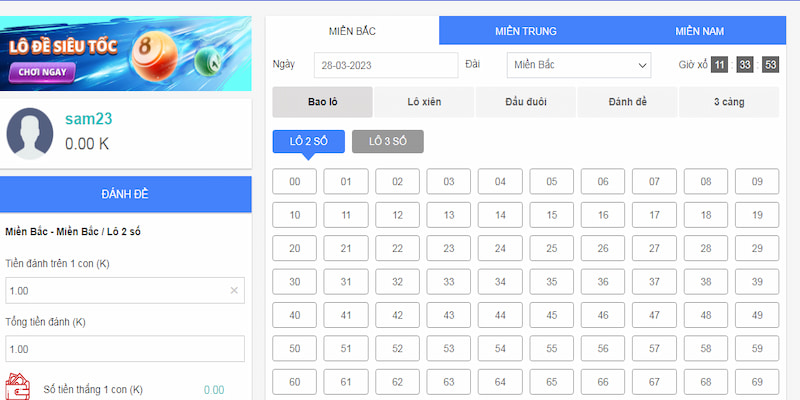Select number 36 box
This screenshot has height=400, width=800.
point(603,282)
